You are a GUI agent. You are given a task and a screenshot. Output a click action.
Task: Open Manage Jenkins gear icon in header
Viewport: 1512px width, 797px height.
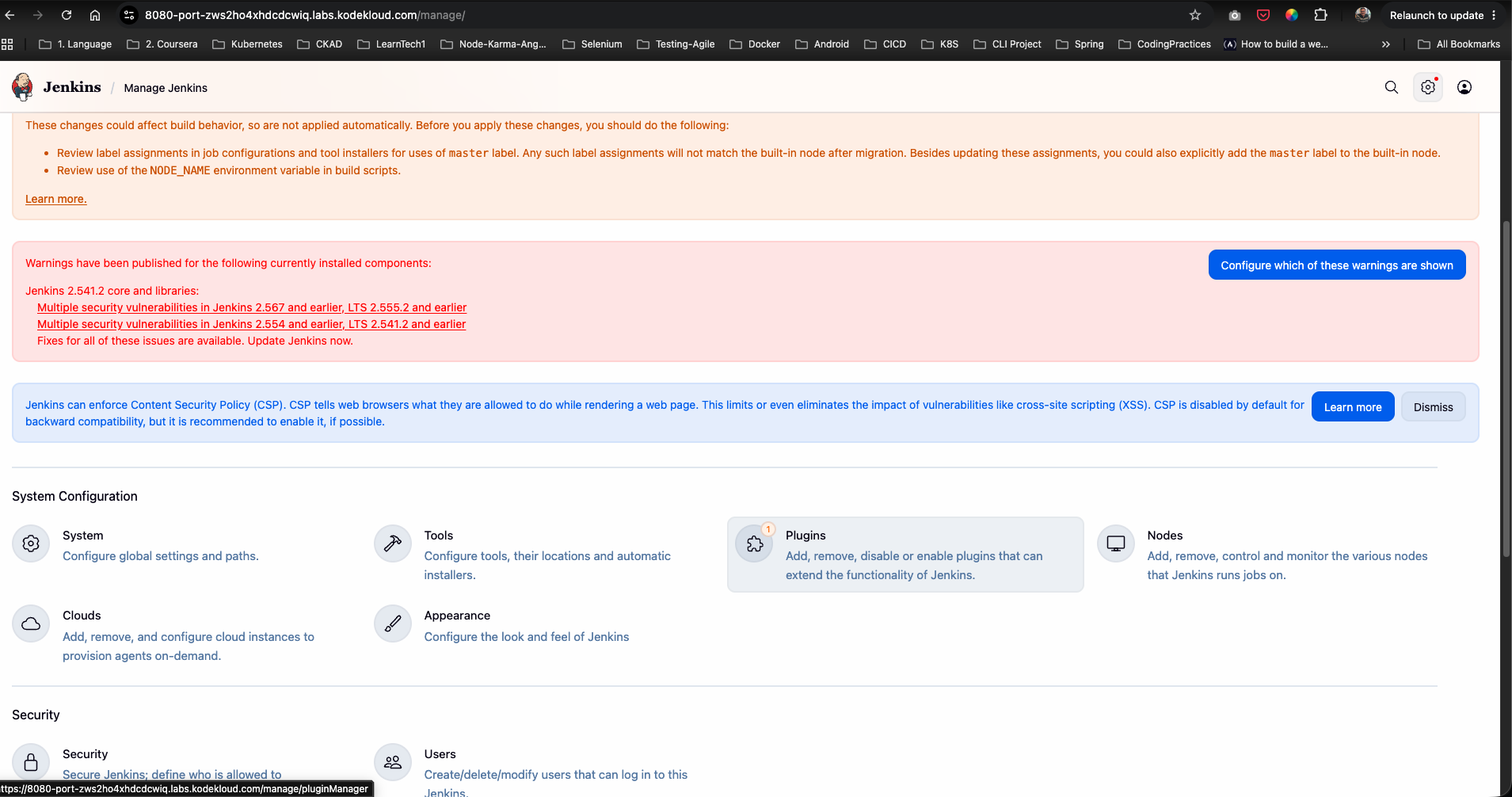pyautogui.click(x=1428, y=87)
